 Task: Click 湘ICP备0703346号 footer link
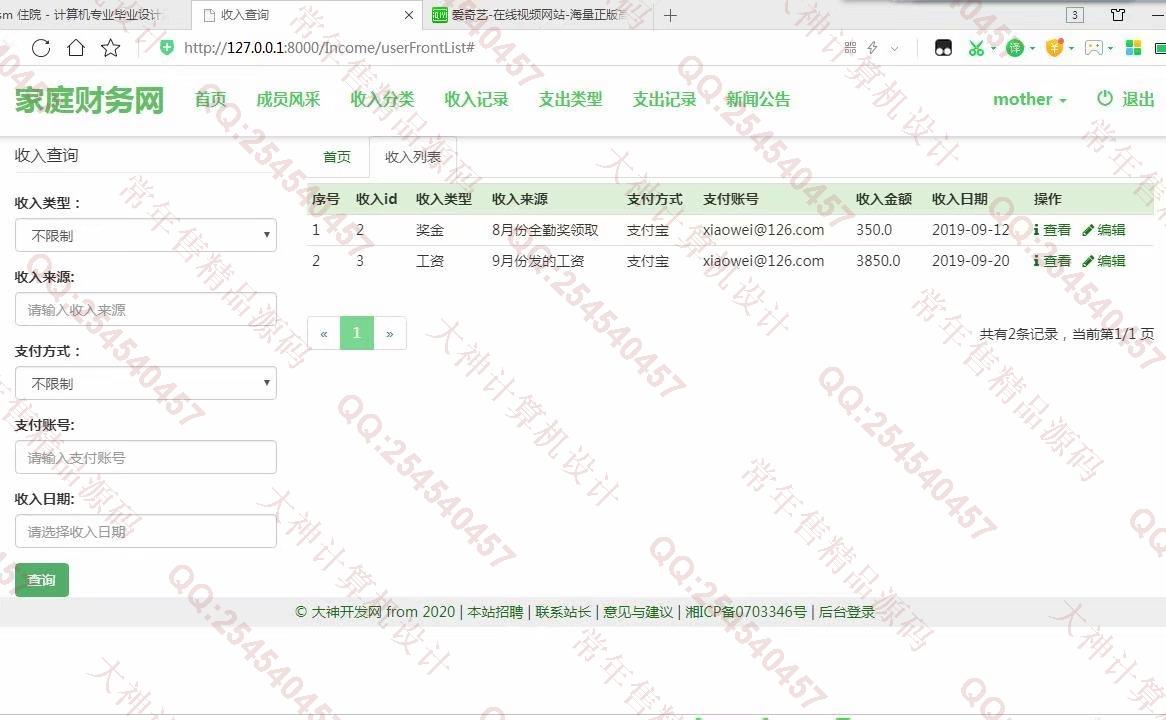point(746,612)
